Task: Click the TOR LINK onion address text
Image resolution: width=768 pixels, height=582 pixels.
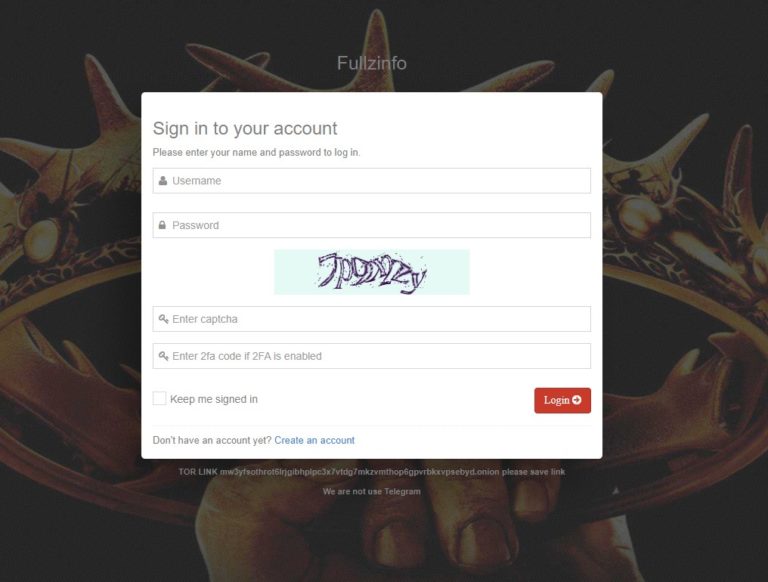Action: [360, 472]
